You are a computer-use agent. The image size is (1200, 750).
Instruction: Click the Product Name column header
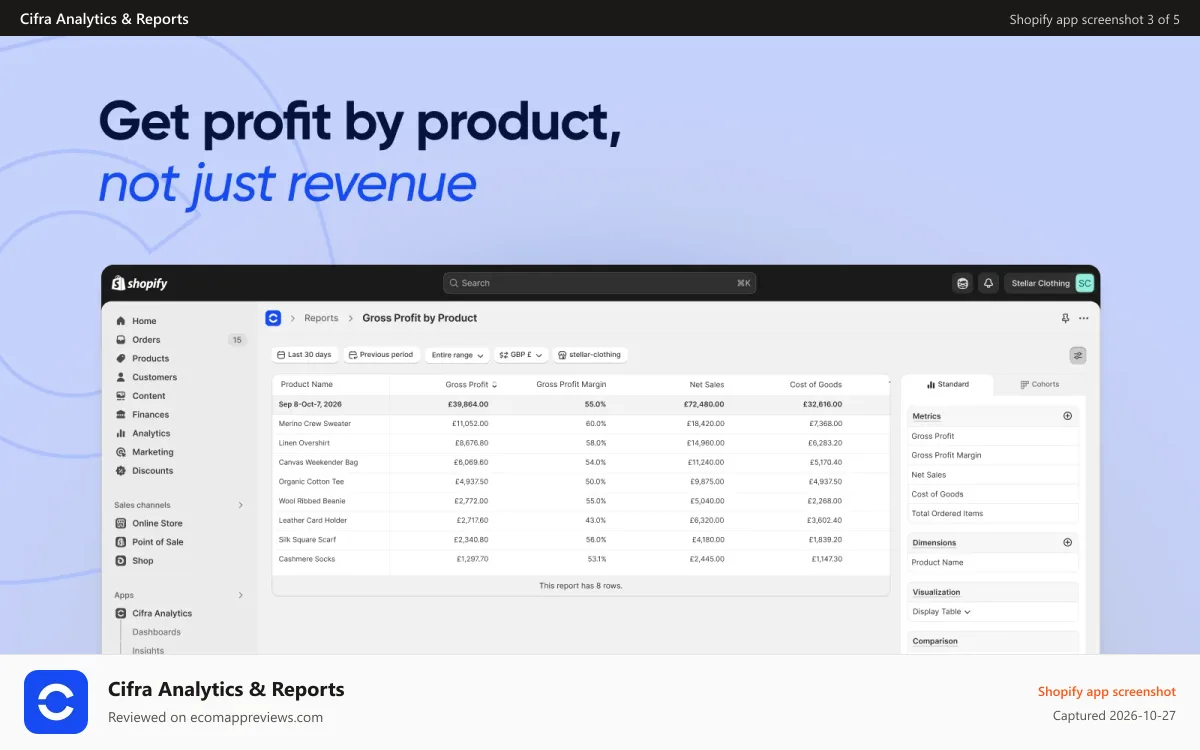tap(306, 384)
